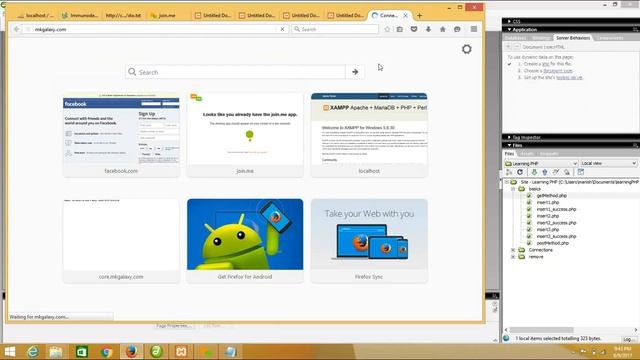Click into the new tab Search field
This screenshot has width=640, height=360.
click(236, 72)
